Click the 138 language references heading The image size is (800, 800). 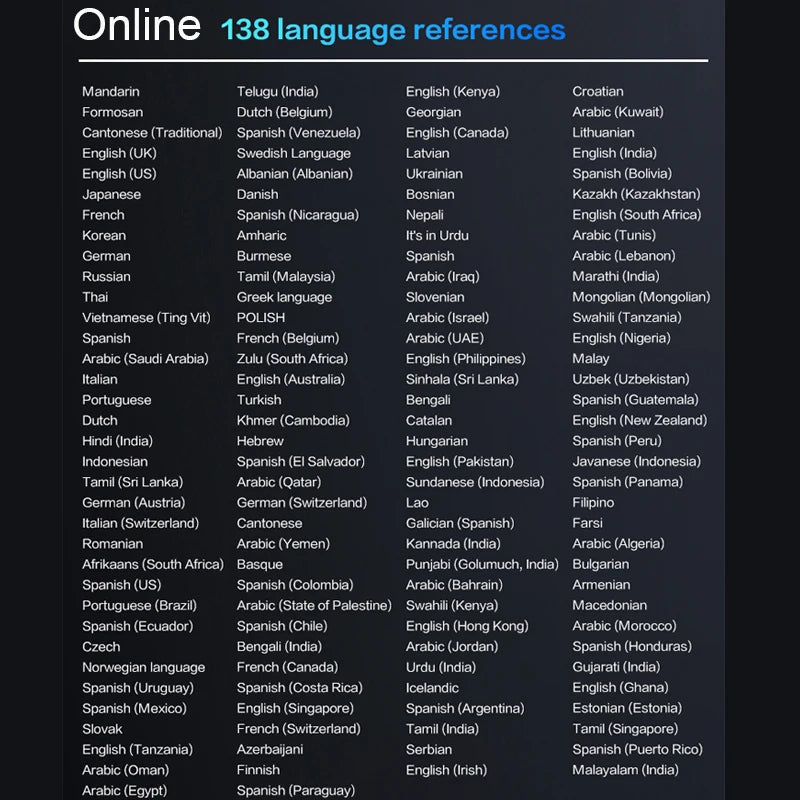[x=392, y=30]
